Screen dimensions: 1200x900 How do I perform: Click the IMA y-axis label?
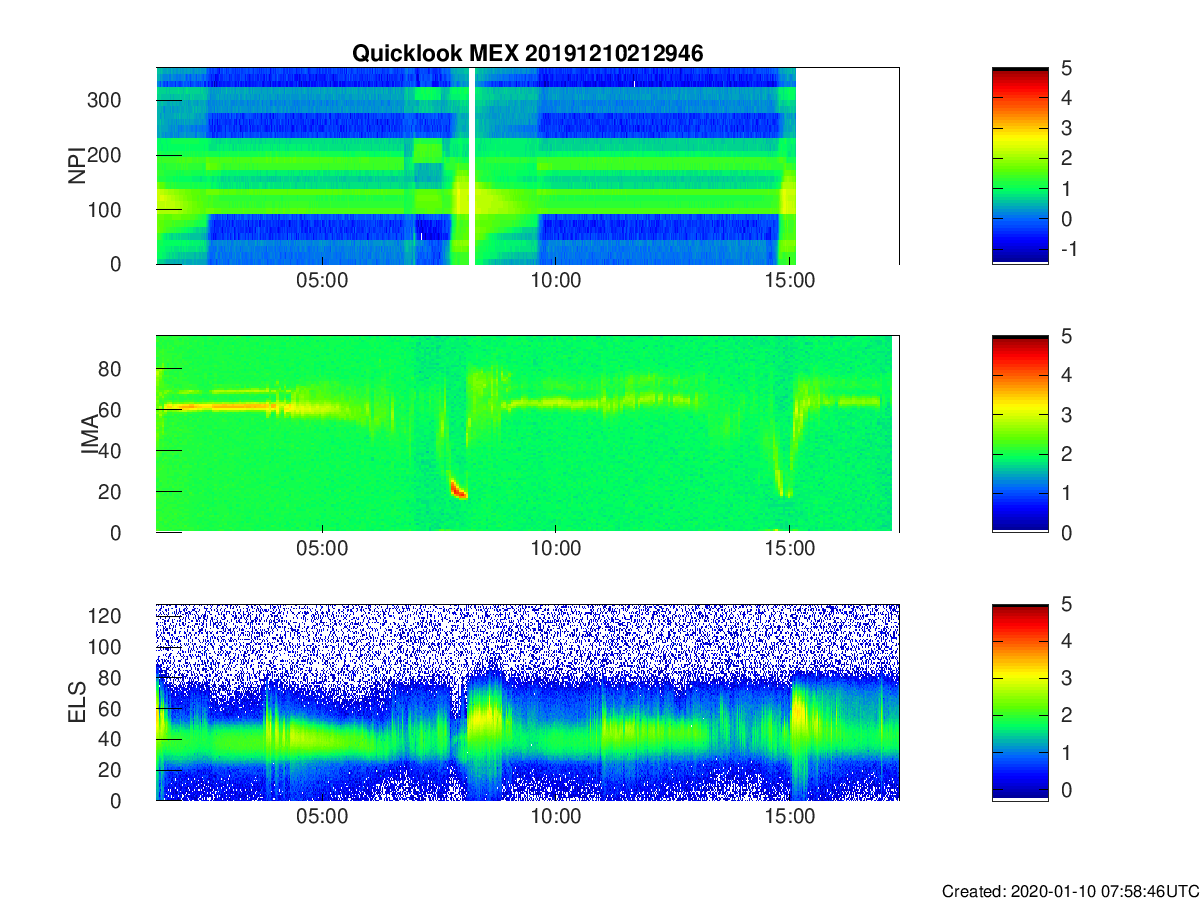[90, 434]
